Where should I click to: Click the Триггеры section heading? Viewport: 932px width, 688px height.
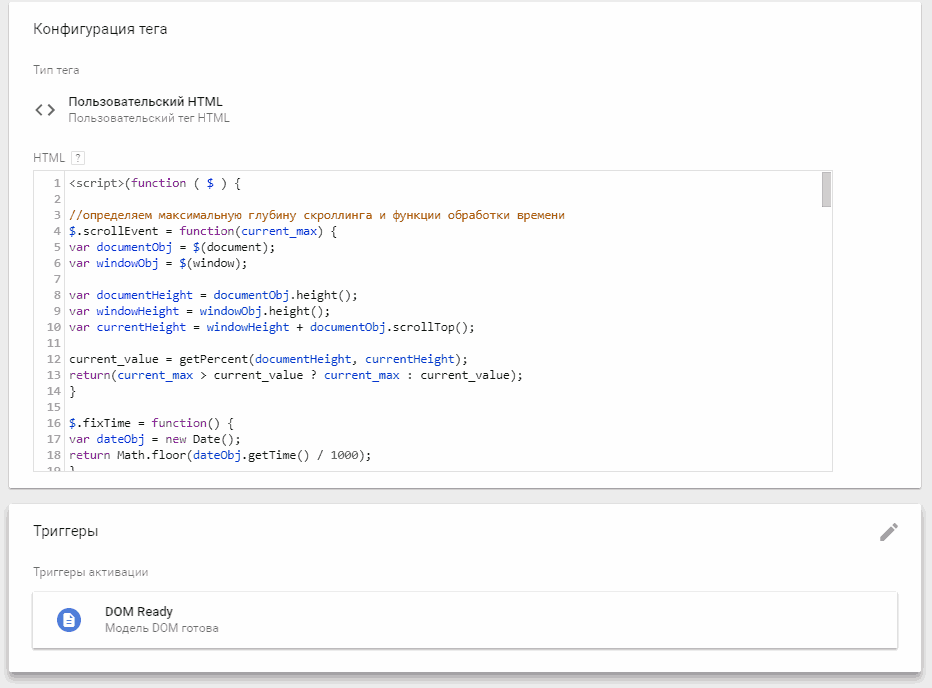65,531
